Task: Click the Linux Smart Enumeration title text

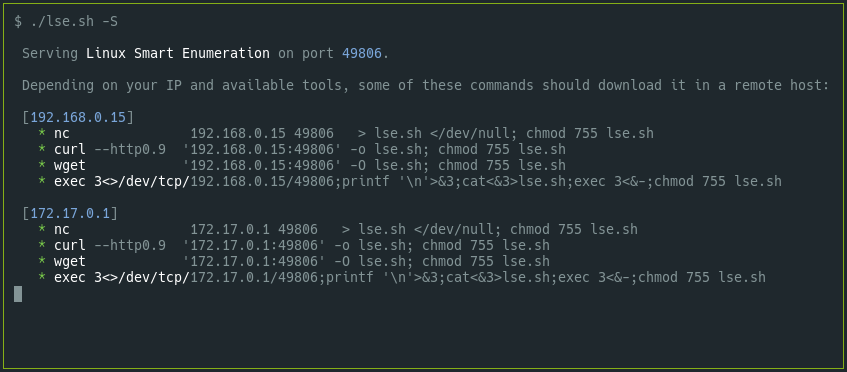Action: [x=178, y=53]
